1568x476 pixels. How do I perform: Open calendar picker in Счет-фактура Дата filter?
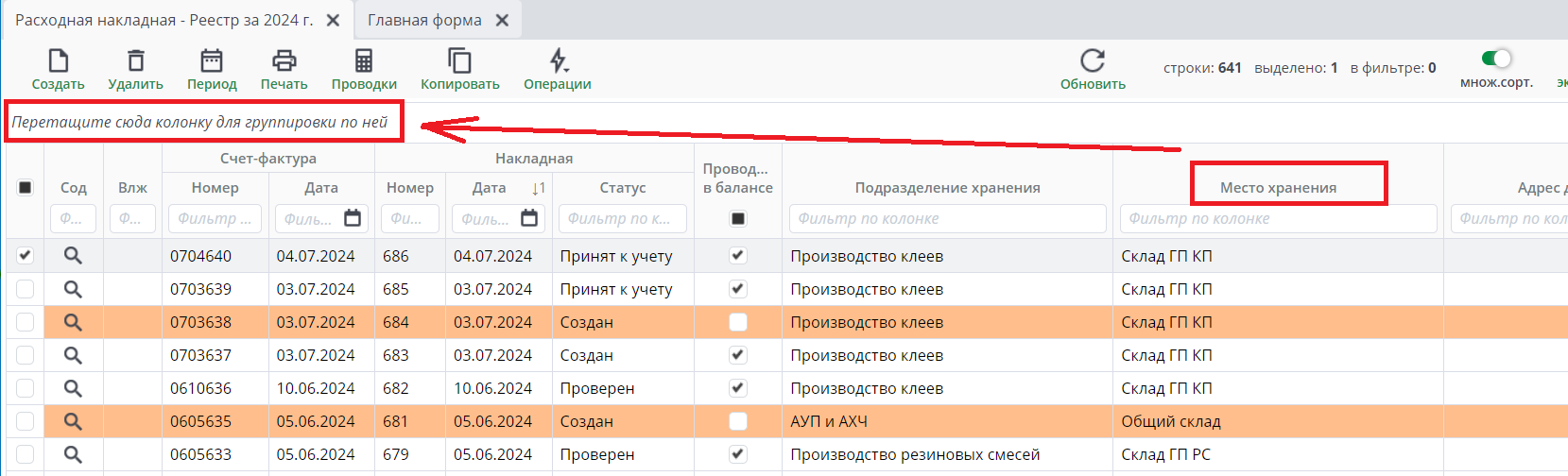pyautogui.click(x=353, y=218)
